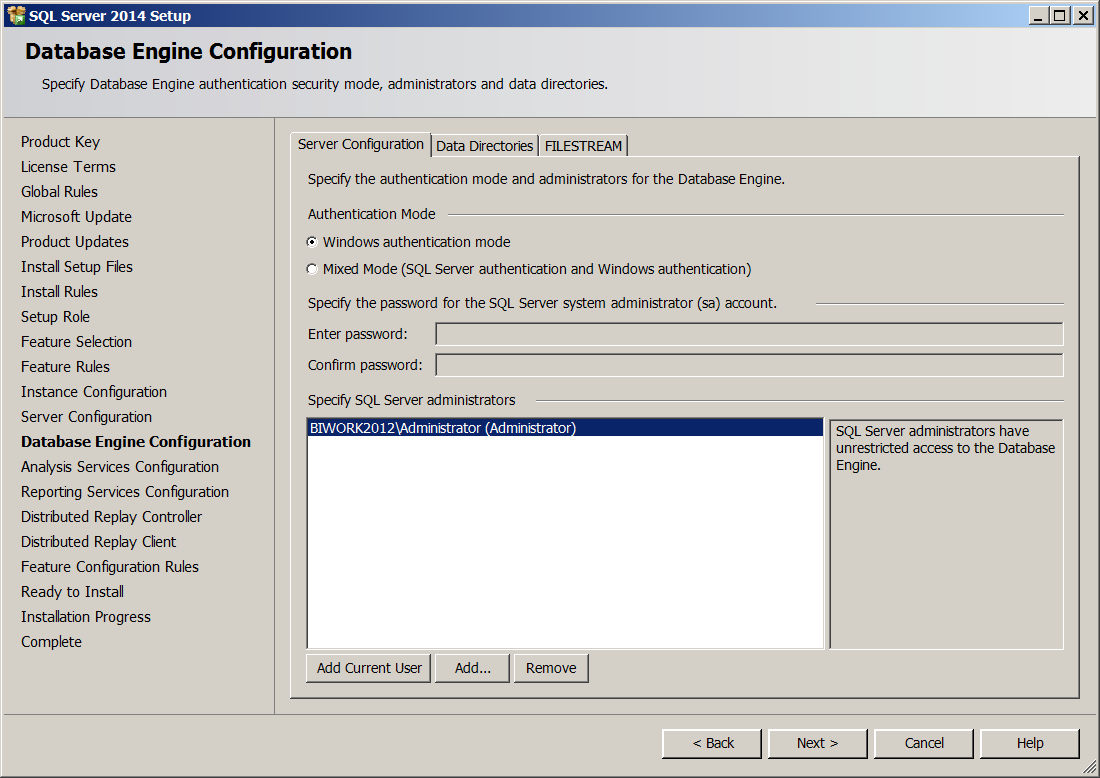The image size is (1100, 778).
Task: Click the Add Current User button
Action: pyautogui.click(x=369, y=668)
